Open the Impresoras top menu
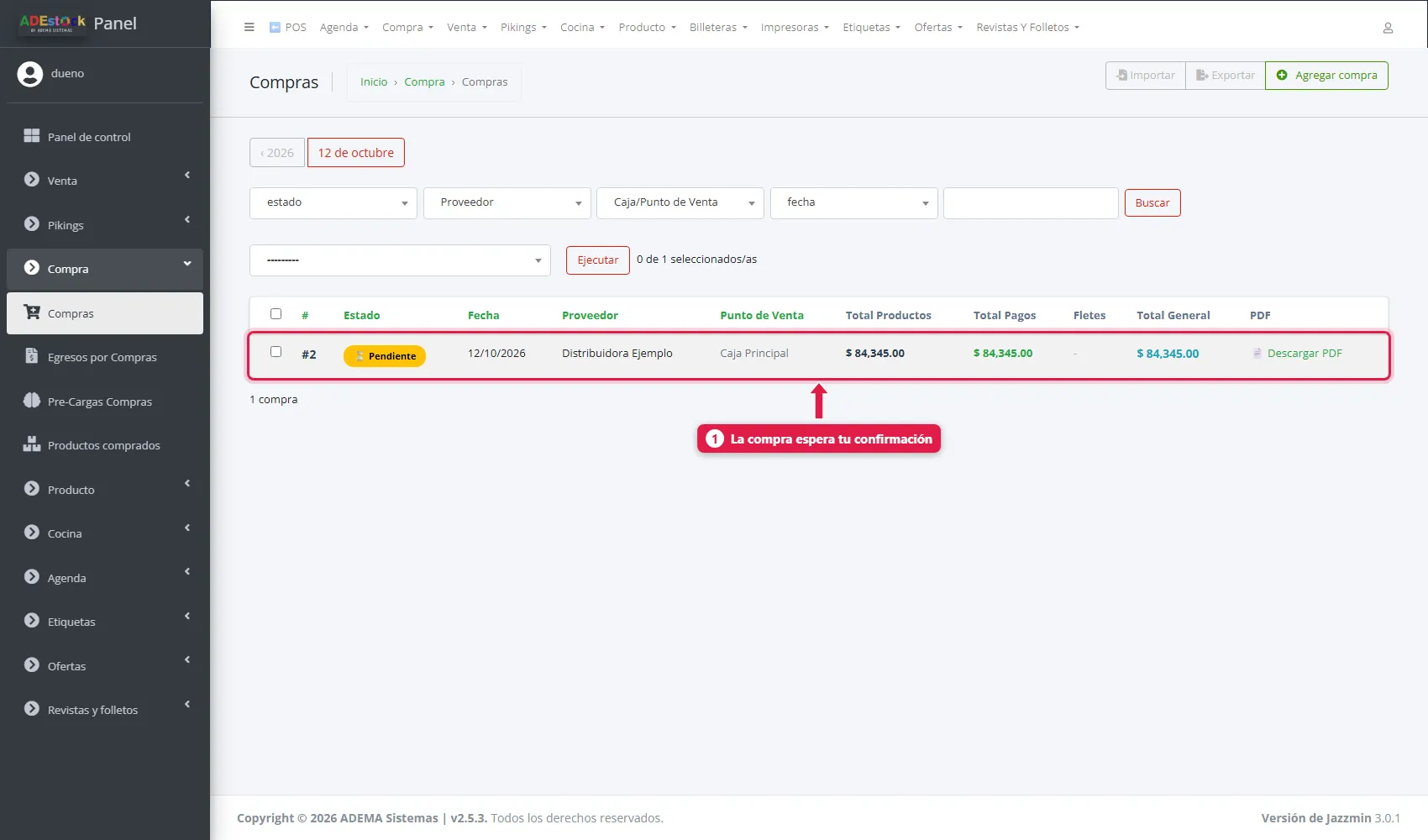This screenshot has height=840, width=1428. point(795,28)
